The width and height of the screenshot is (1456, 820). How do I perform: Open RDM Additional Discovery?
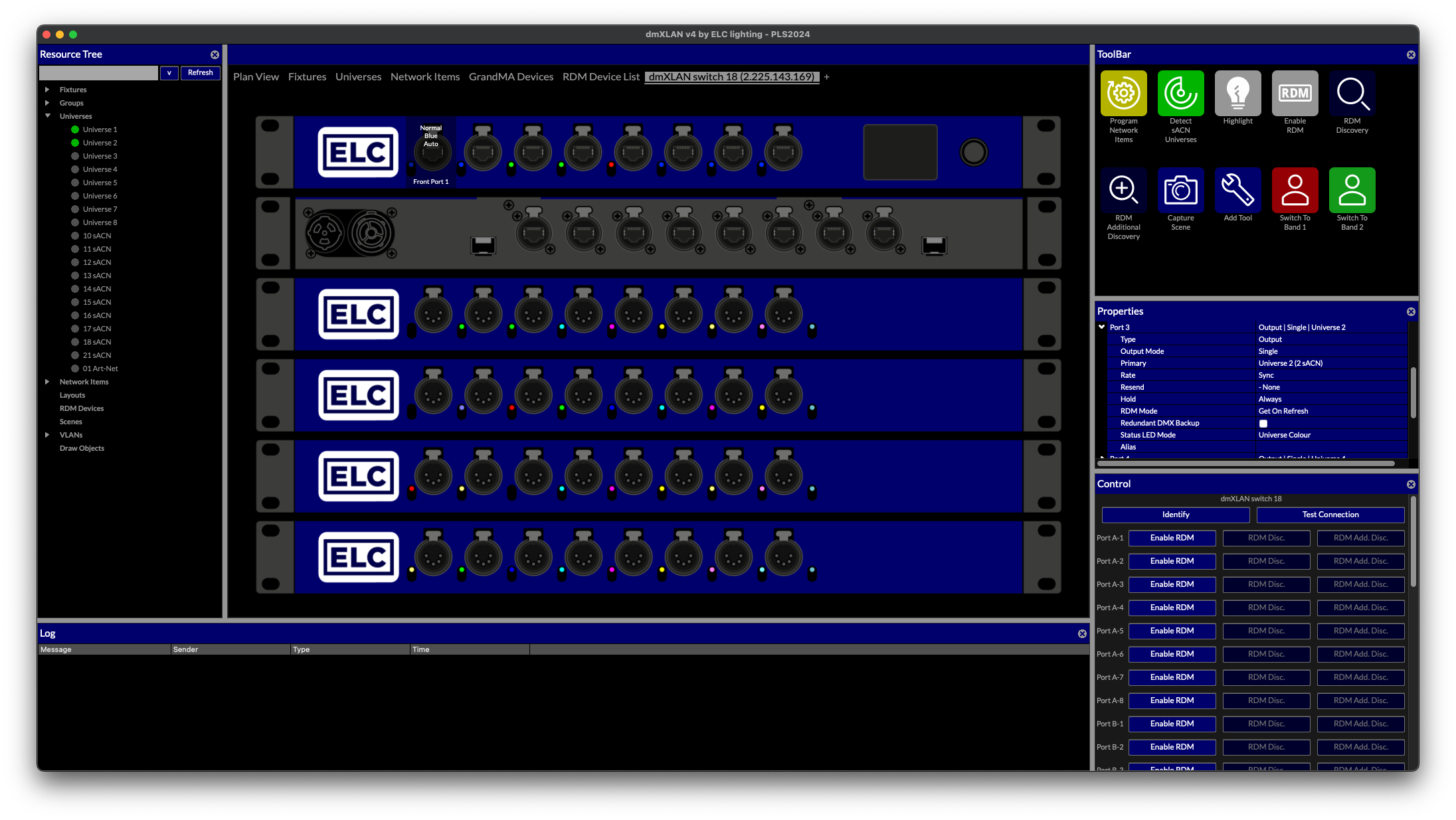(1123, 191)
